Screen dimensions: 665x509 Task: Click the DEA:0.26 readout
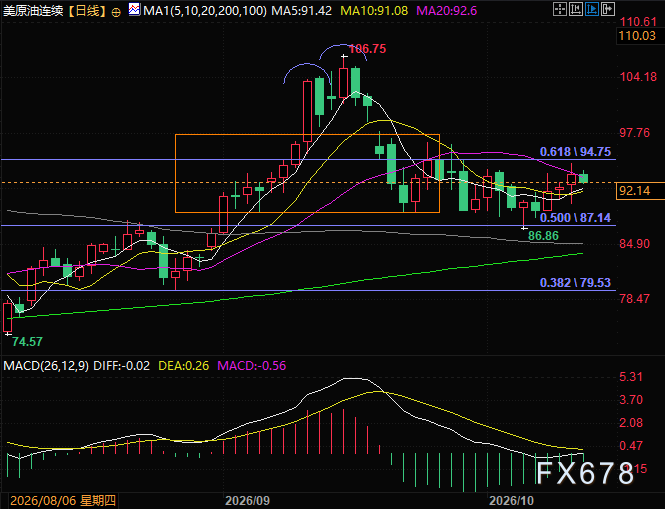(x=184, y=366)
